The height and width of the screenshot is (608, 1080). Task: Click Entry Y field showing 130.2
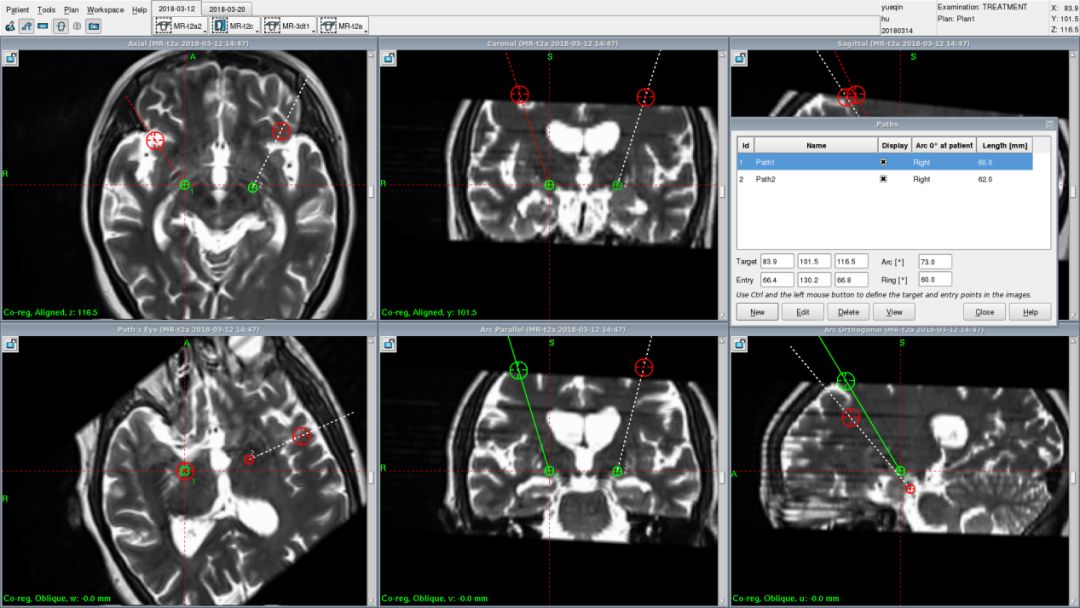click(x=813, y=280)
